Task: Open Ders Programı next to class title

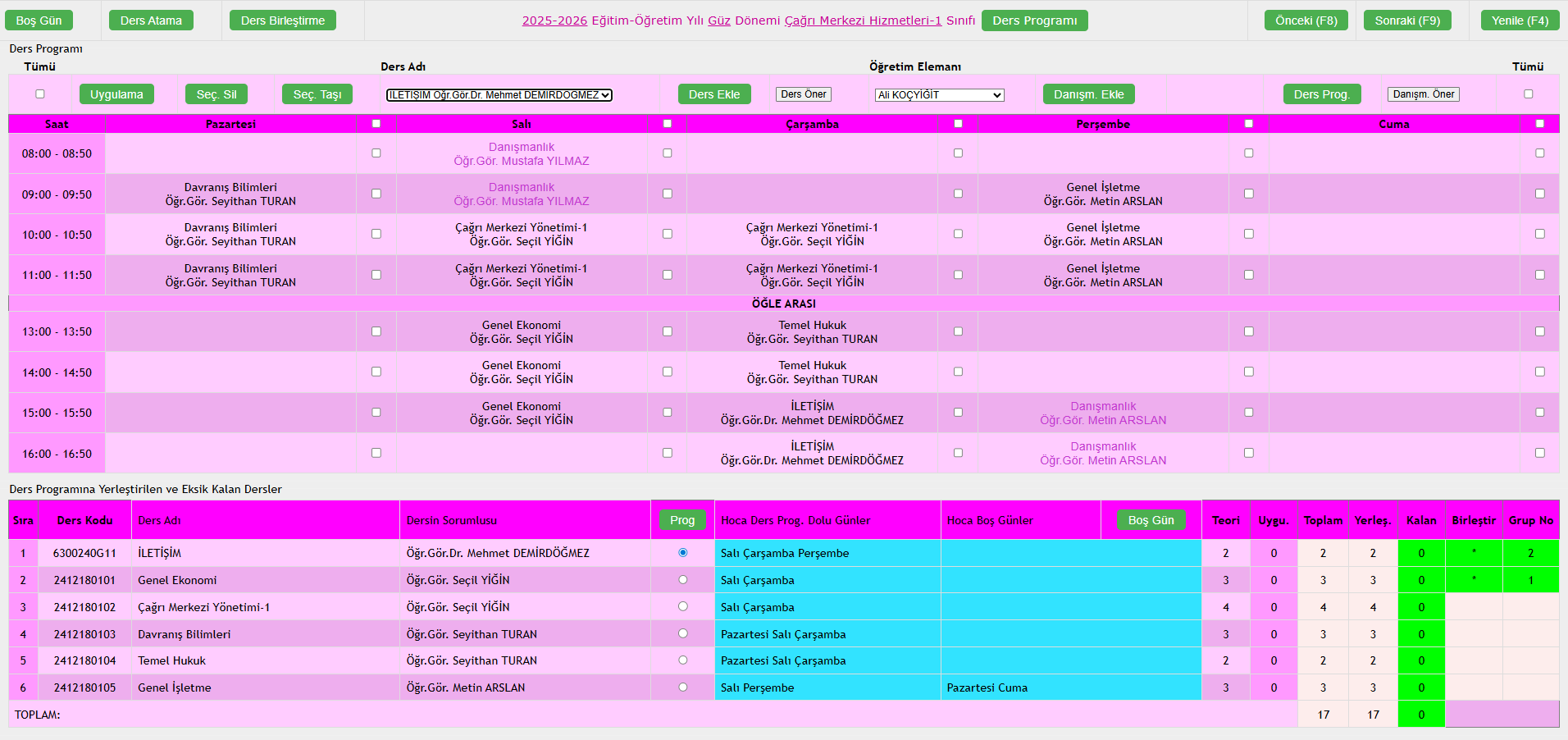Action: 1034,21
